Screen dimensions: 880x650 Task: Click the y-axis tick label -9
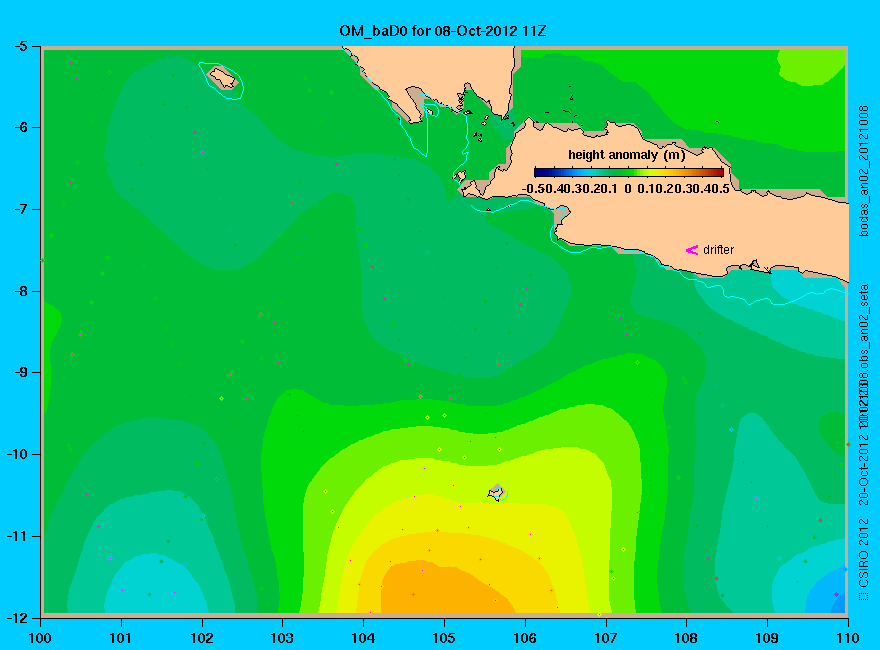(20, 373)
